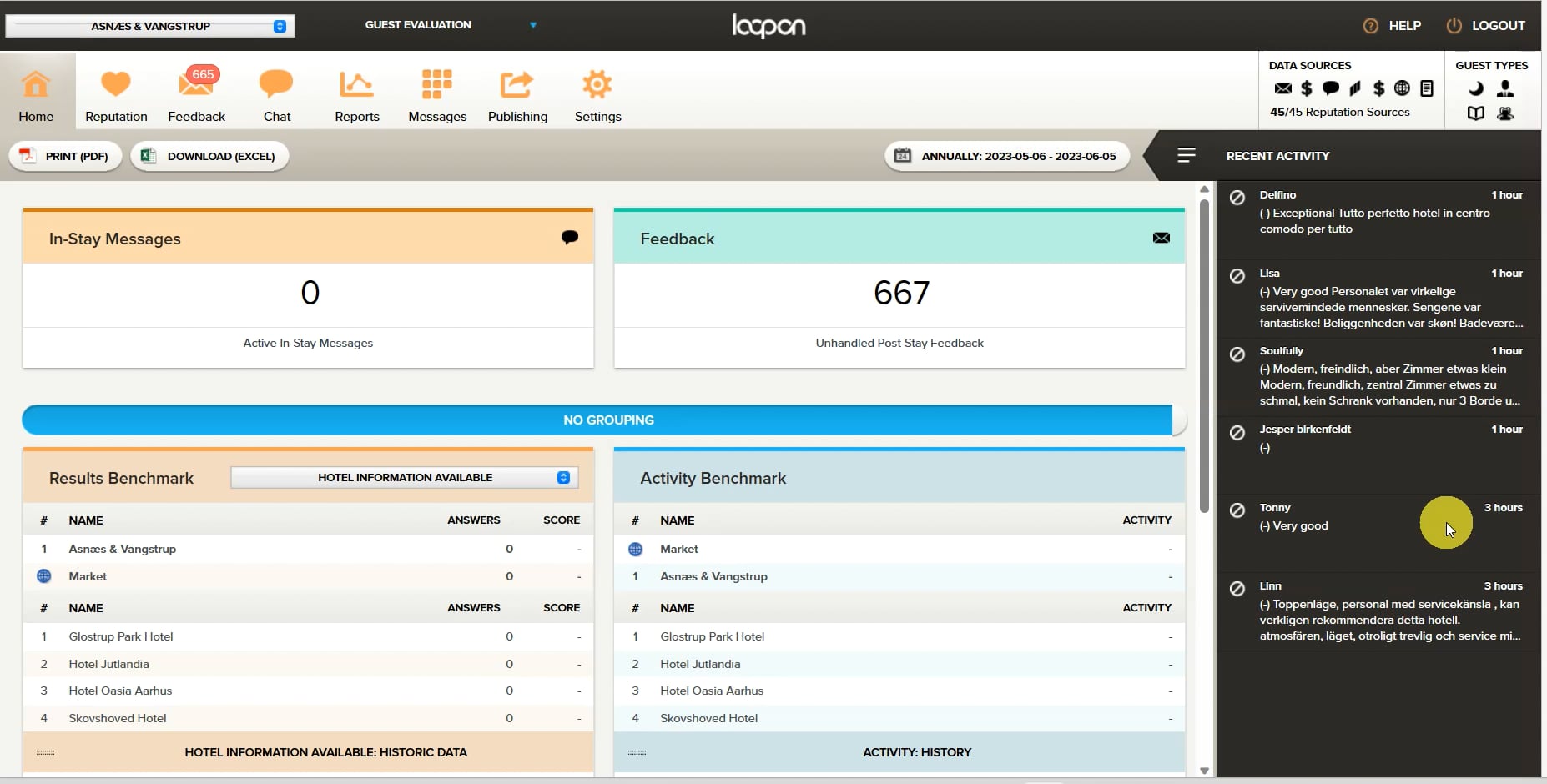Open the Help link

click(1392, 26)
